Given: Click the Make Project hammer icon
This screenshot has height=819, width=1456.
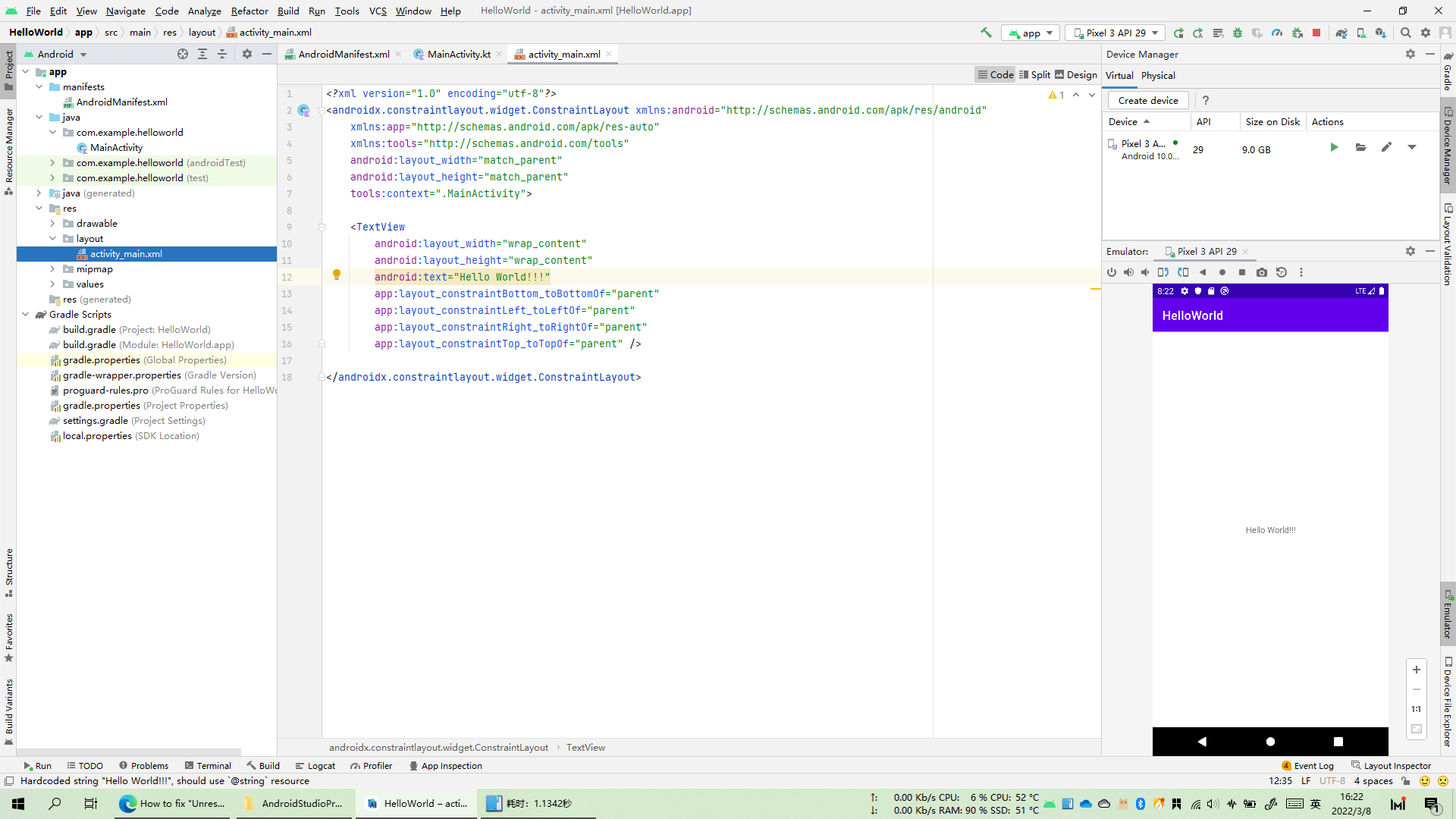Looking at the screenshot, I should pos(986,33).
